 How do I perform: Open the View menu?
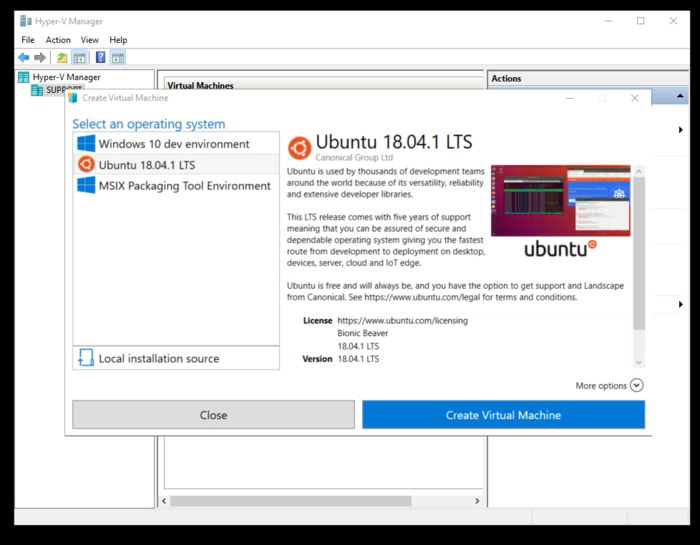click(x=90, y=40)
